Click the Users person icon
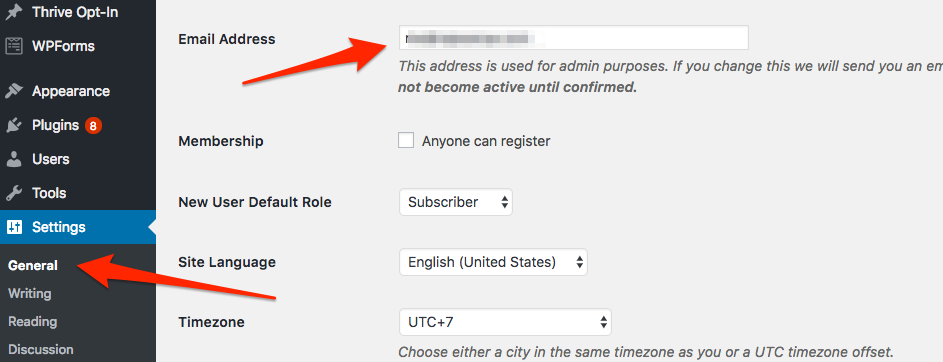Viewport: 943px width, 362px height. tap(14, 159)
